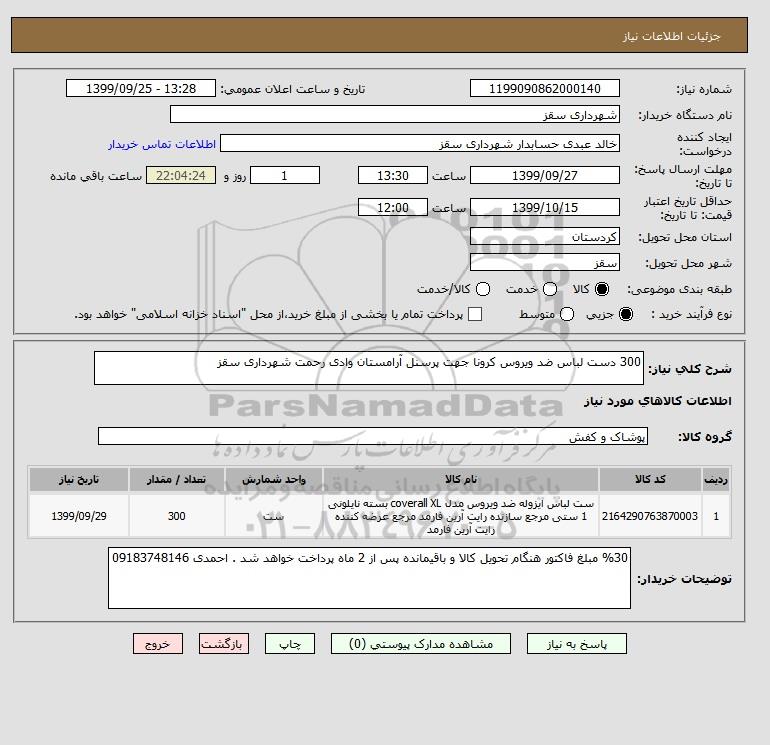Click the پاسخ به نیاز button

tap(577, 644)
